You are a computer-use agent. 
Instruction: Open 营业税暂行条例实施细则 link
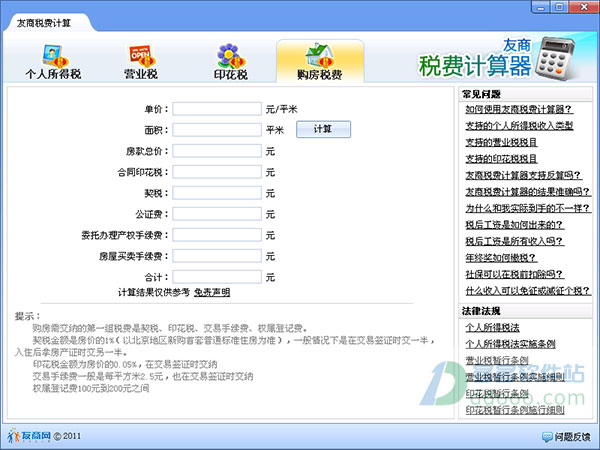coord(515,377)
